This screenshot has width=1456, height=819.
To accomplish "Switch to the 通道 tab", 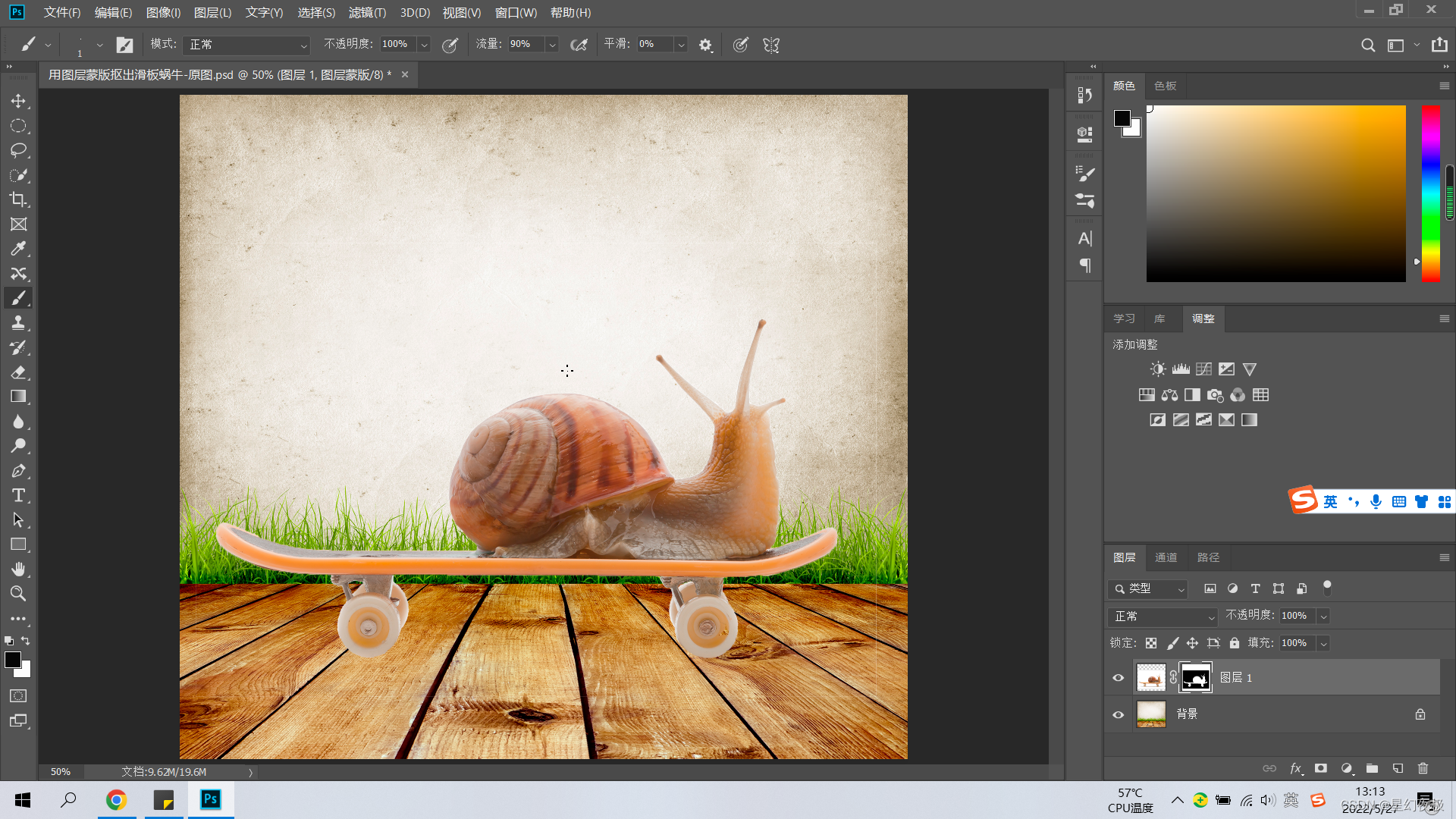I will (1166, 557).
